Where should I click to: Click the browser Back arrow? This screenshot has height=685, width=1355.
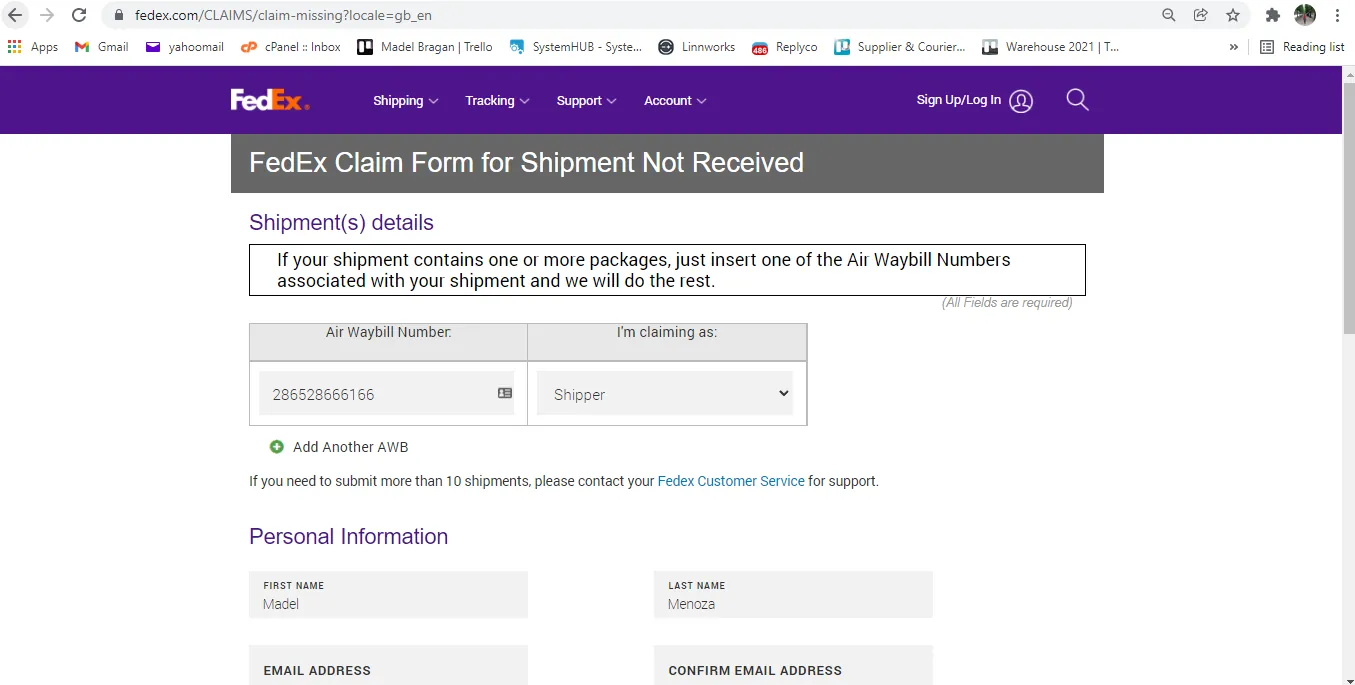point(15,15)
